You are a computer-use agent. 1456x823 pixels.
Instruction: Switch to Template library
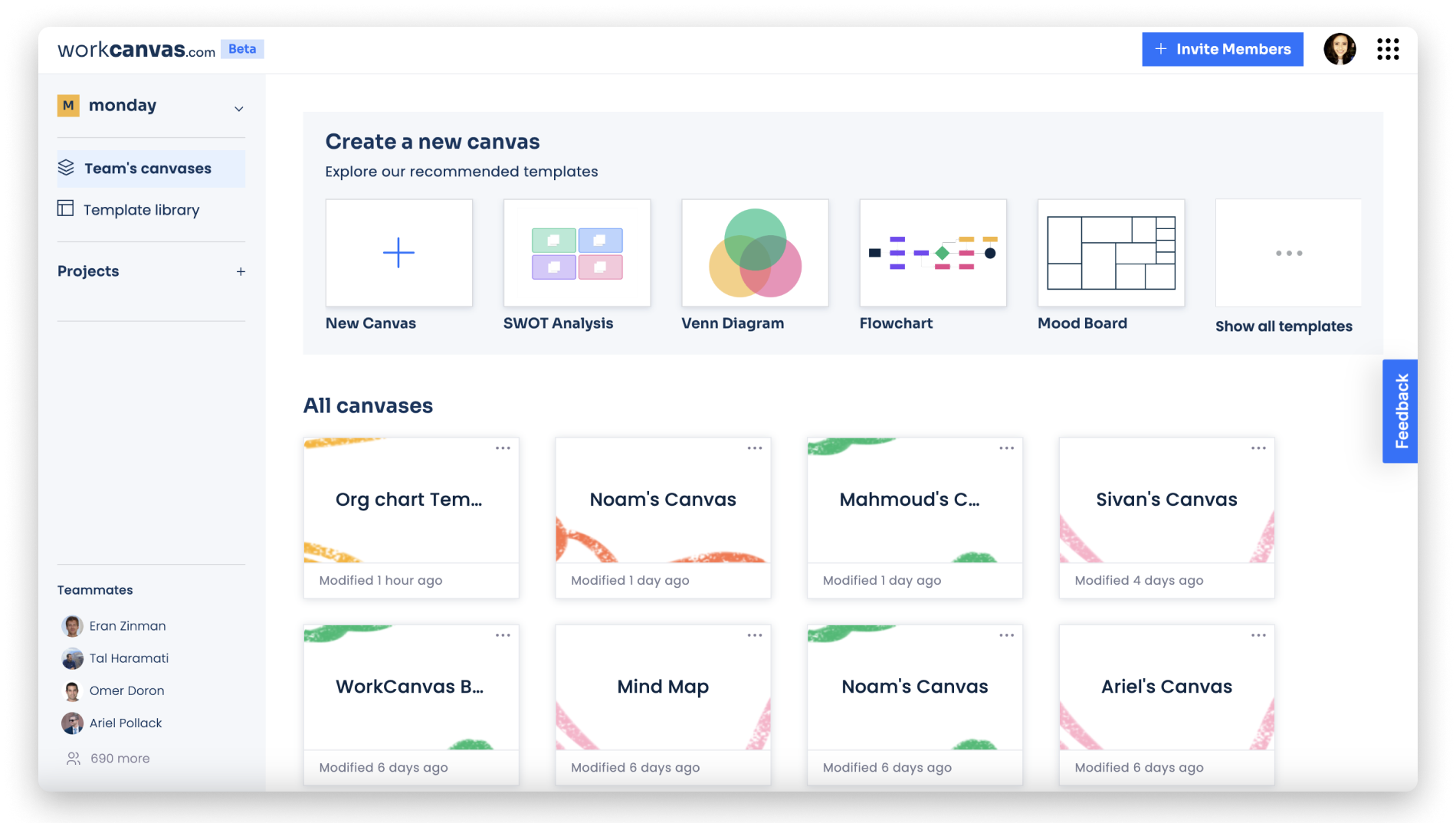point(141,209)
